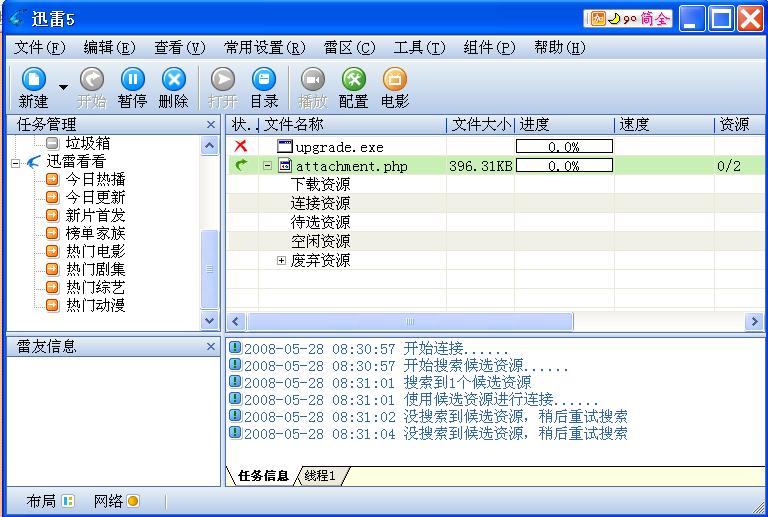The width and height of the screenshot is (768, 517).
Task: Sort by the 文件名称 column header
Action: pyautogui.click(x=352, y=125)
